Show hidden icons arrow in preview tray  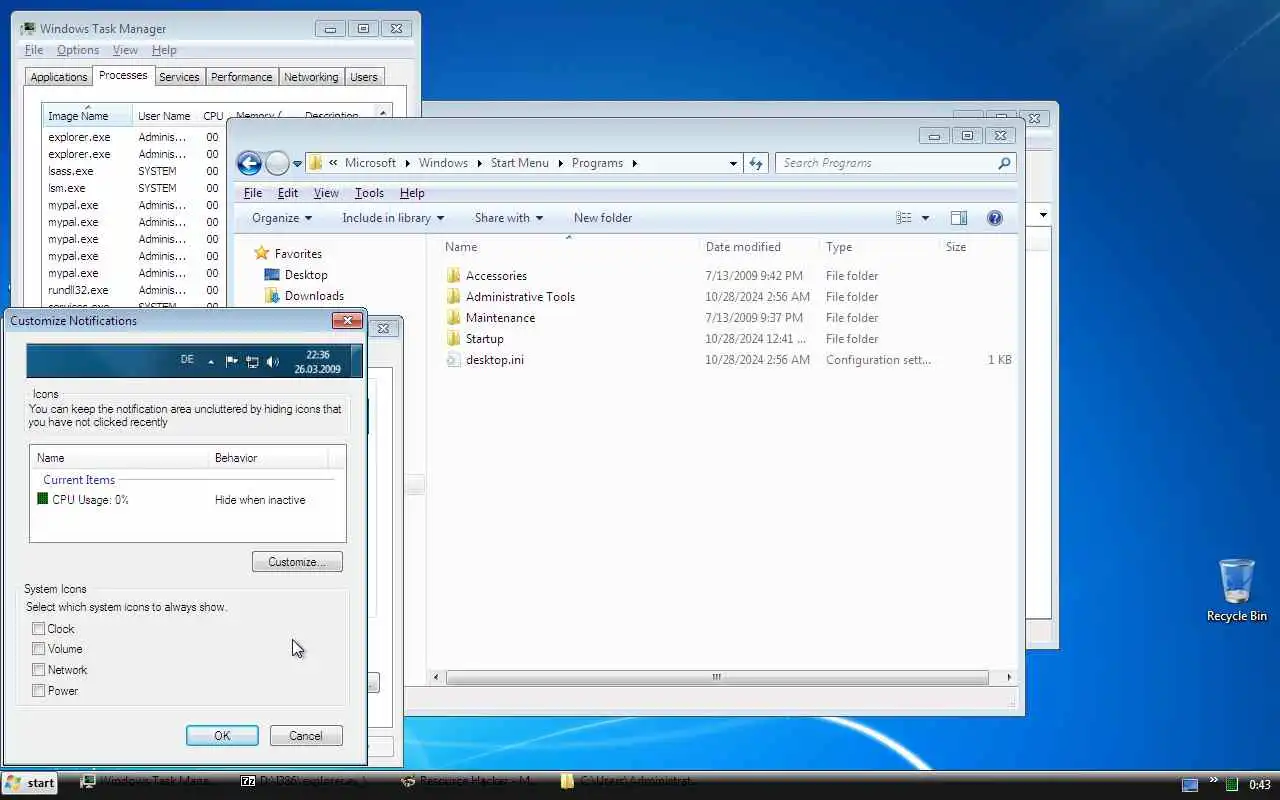pos(210,362)
